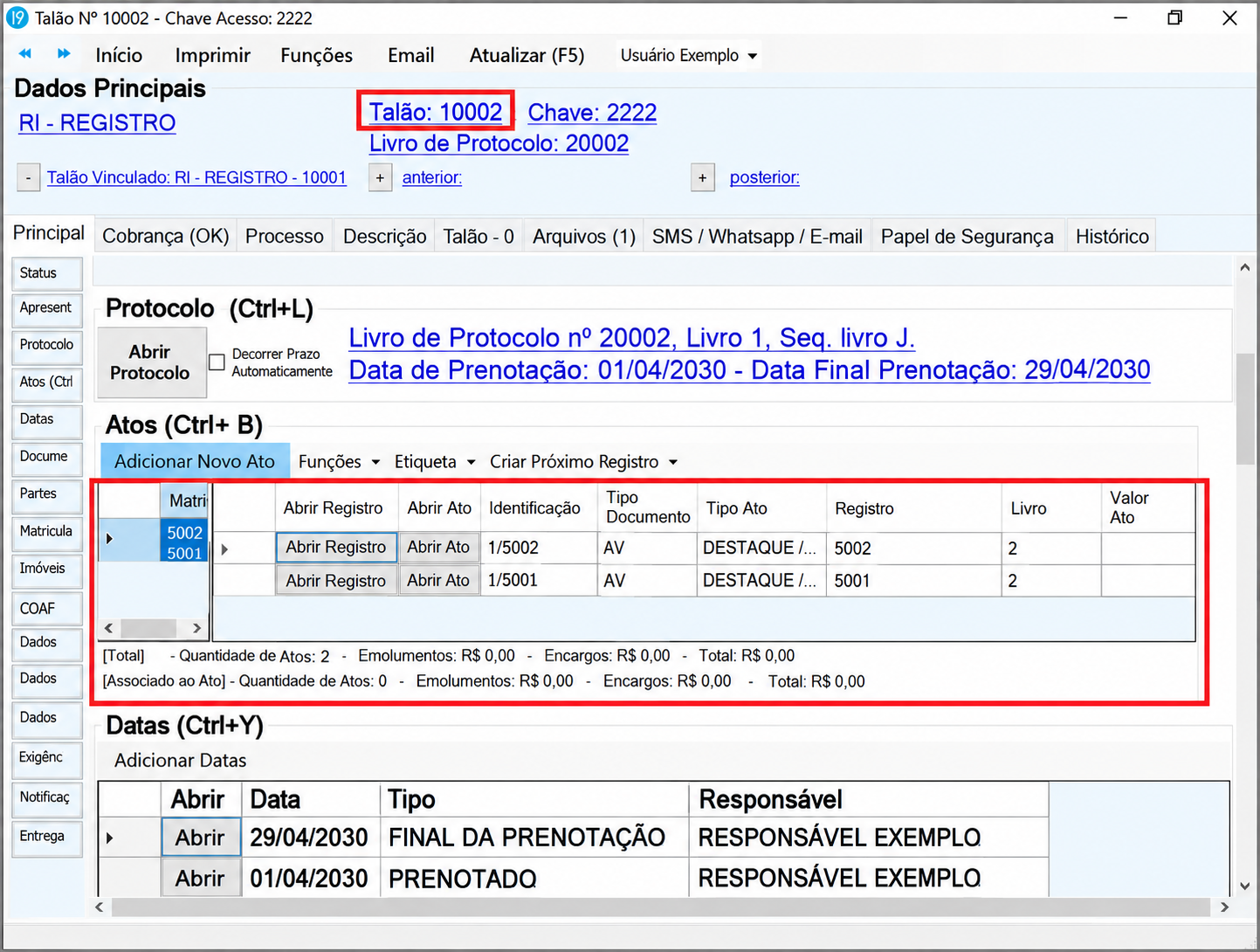
Task: Switch to the Principal tab
Action: click(x=49, y=233)
